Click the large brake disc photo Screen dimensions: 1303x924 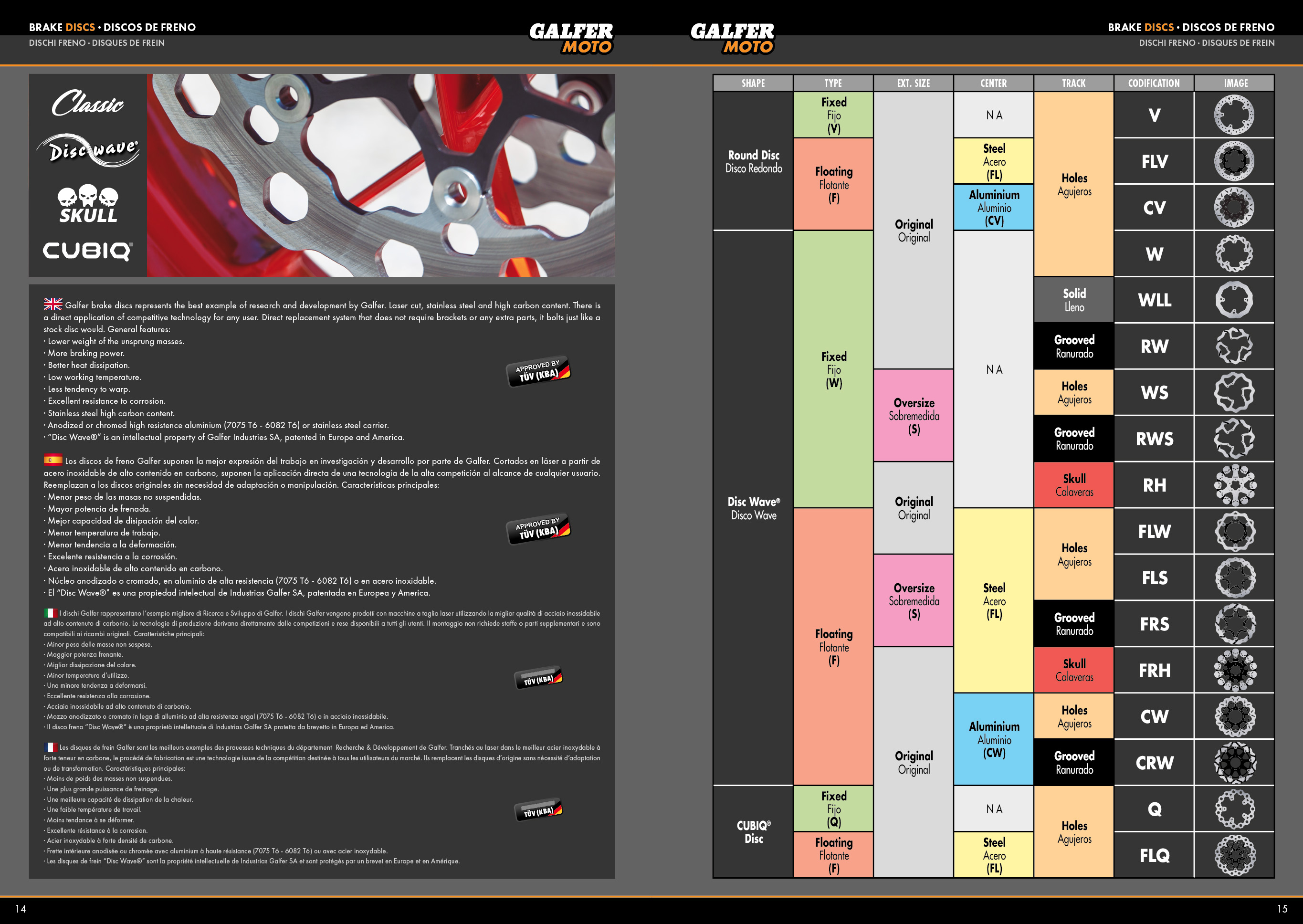[380, 175]
